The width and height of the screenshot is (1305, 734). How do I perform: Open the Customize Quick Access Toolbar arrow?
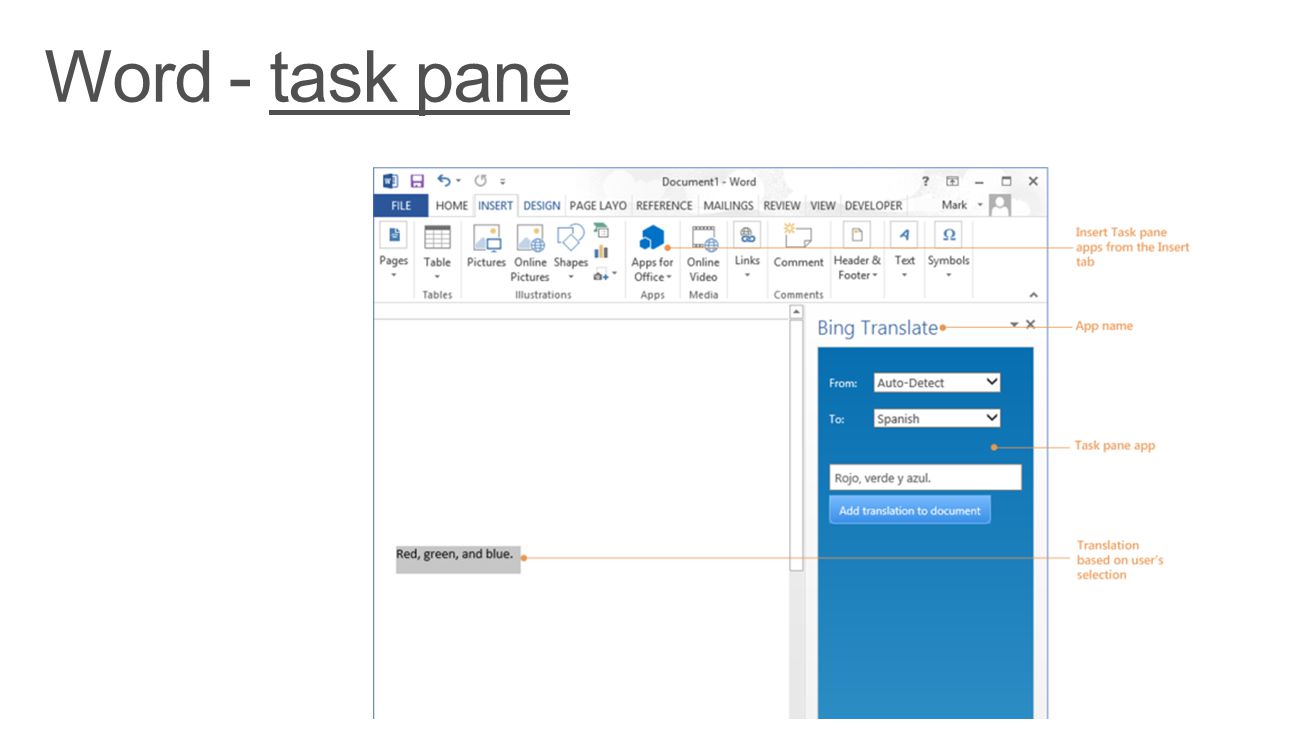tap(502, 182)
